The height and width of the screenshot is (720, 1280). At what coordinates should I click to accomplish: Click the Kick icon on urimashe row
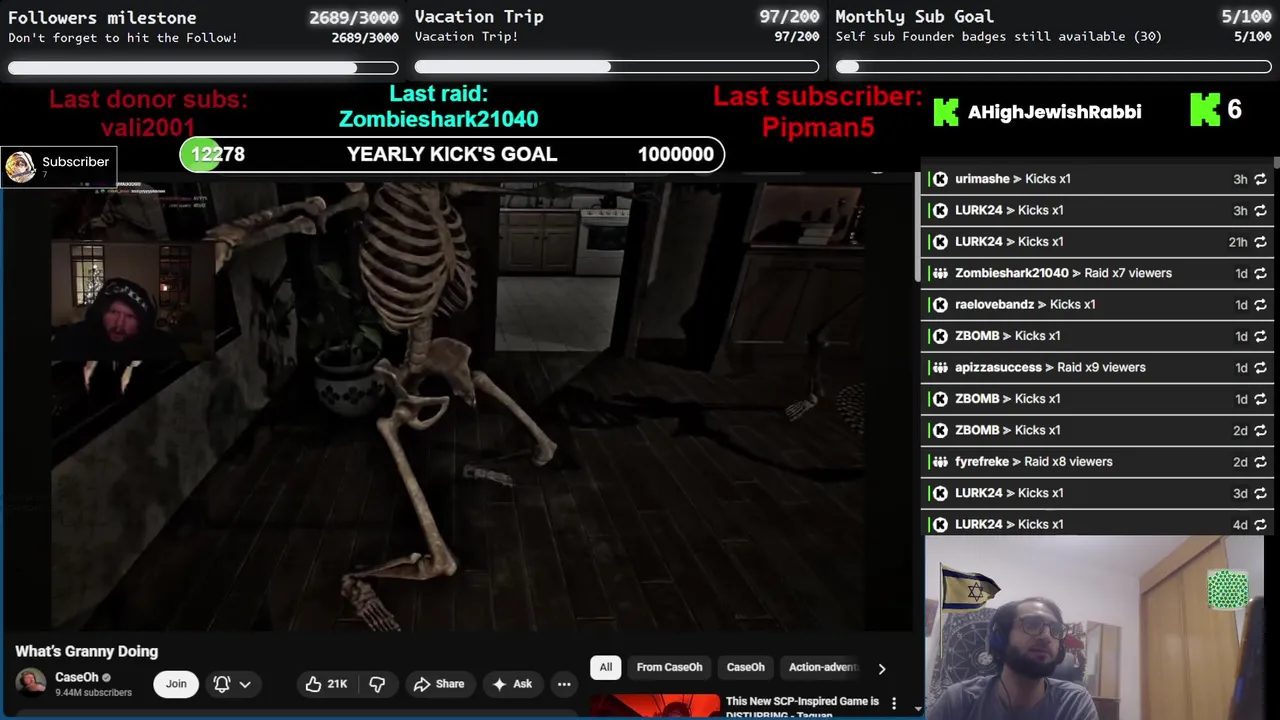pos(940,179)
